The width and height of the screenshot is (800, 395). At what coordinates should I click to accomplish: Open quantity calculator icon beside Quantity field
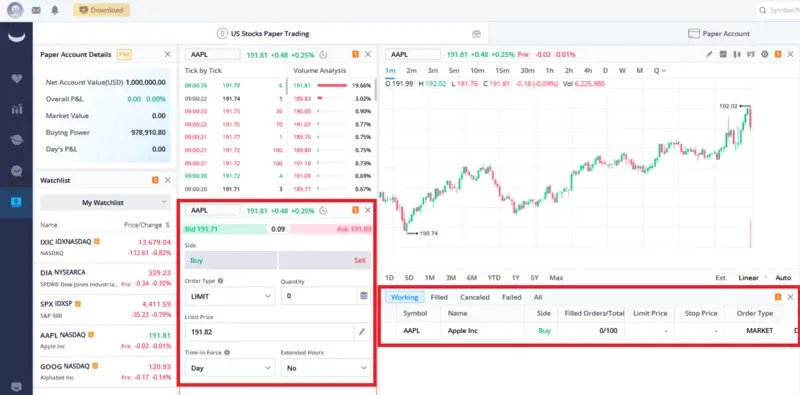click(363, 296)
